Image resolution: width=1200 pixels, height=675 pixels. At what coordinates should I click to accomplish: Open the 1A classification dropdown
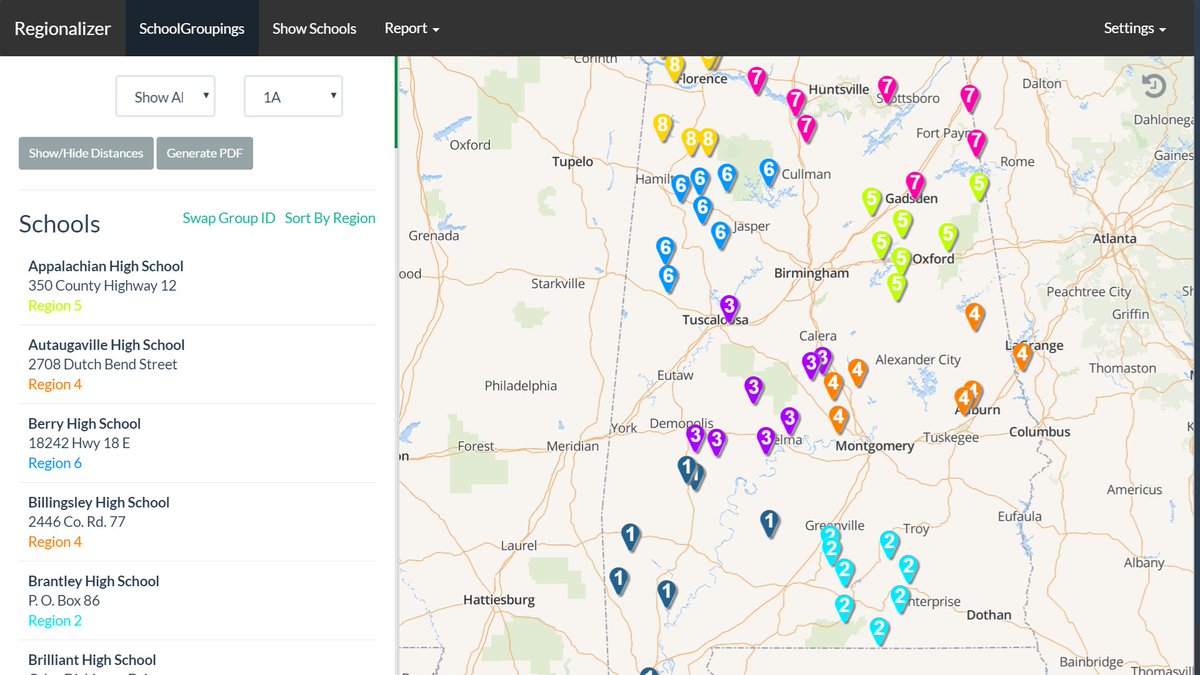pyautogui.click(x=294, y=97)
